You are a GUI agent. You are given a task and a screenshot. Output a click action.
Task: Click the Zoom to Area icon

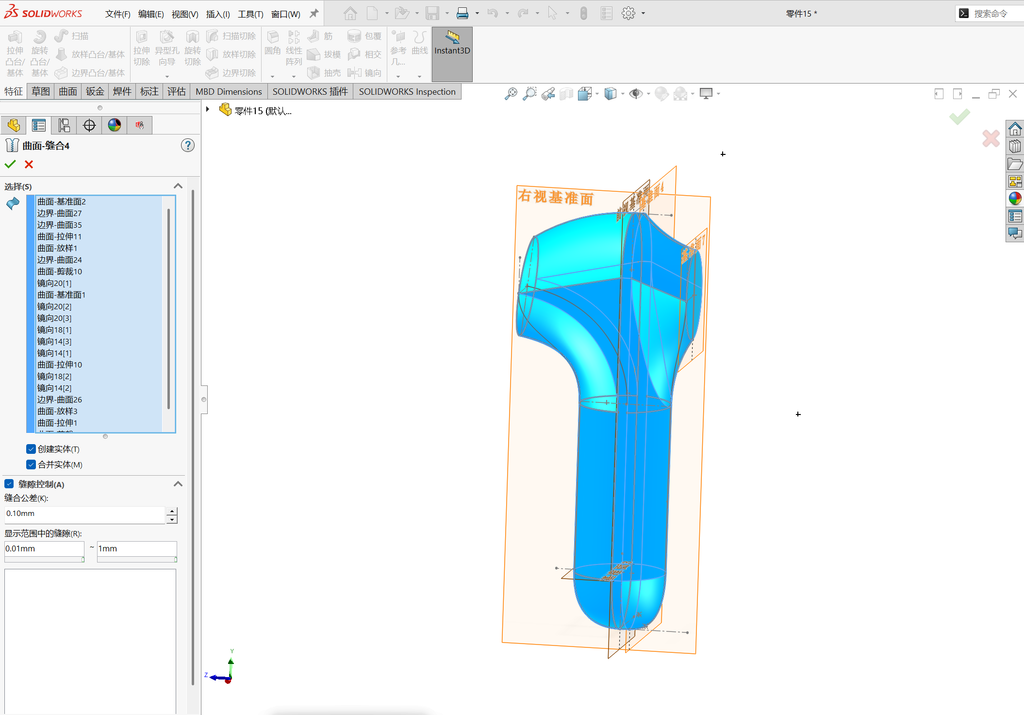coord(530,94)
